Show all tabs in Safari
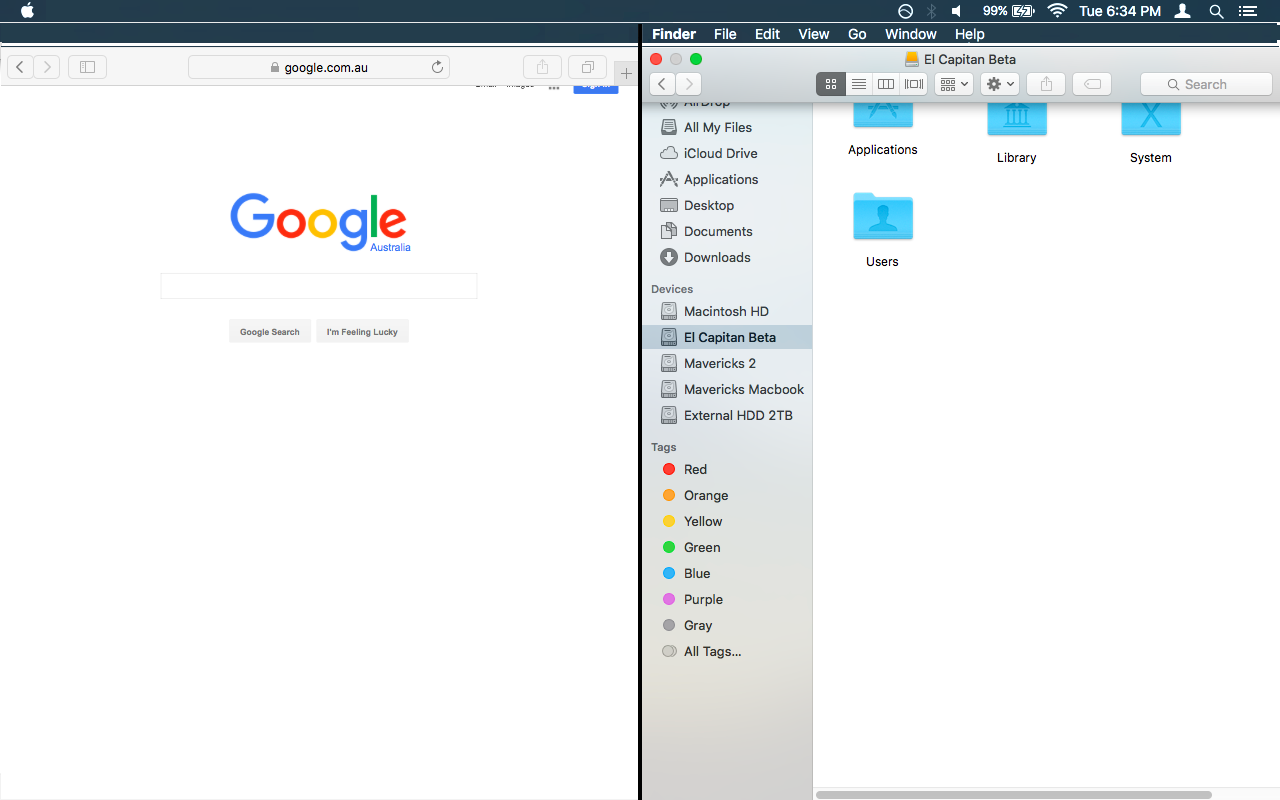 587,67
